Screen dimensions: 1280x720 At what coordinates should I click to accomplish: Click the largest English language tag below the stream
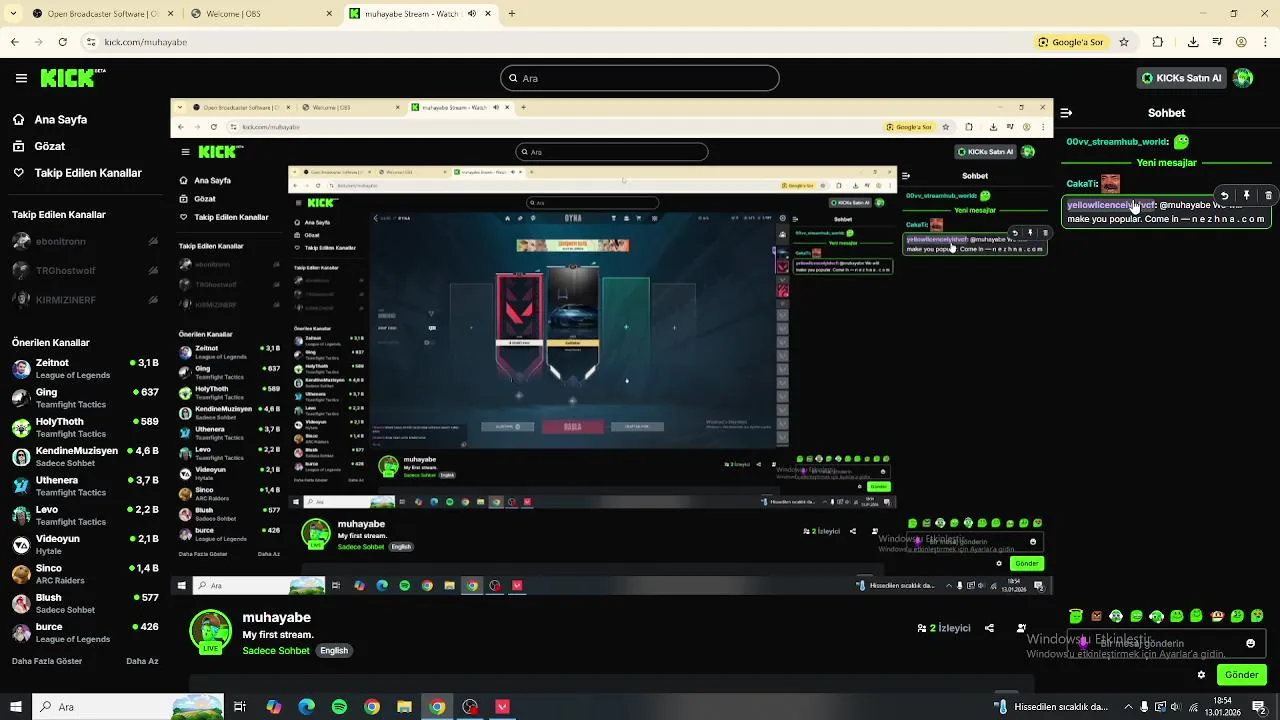click(x=334, y=650)
